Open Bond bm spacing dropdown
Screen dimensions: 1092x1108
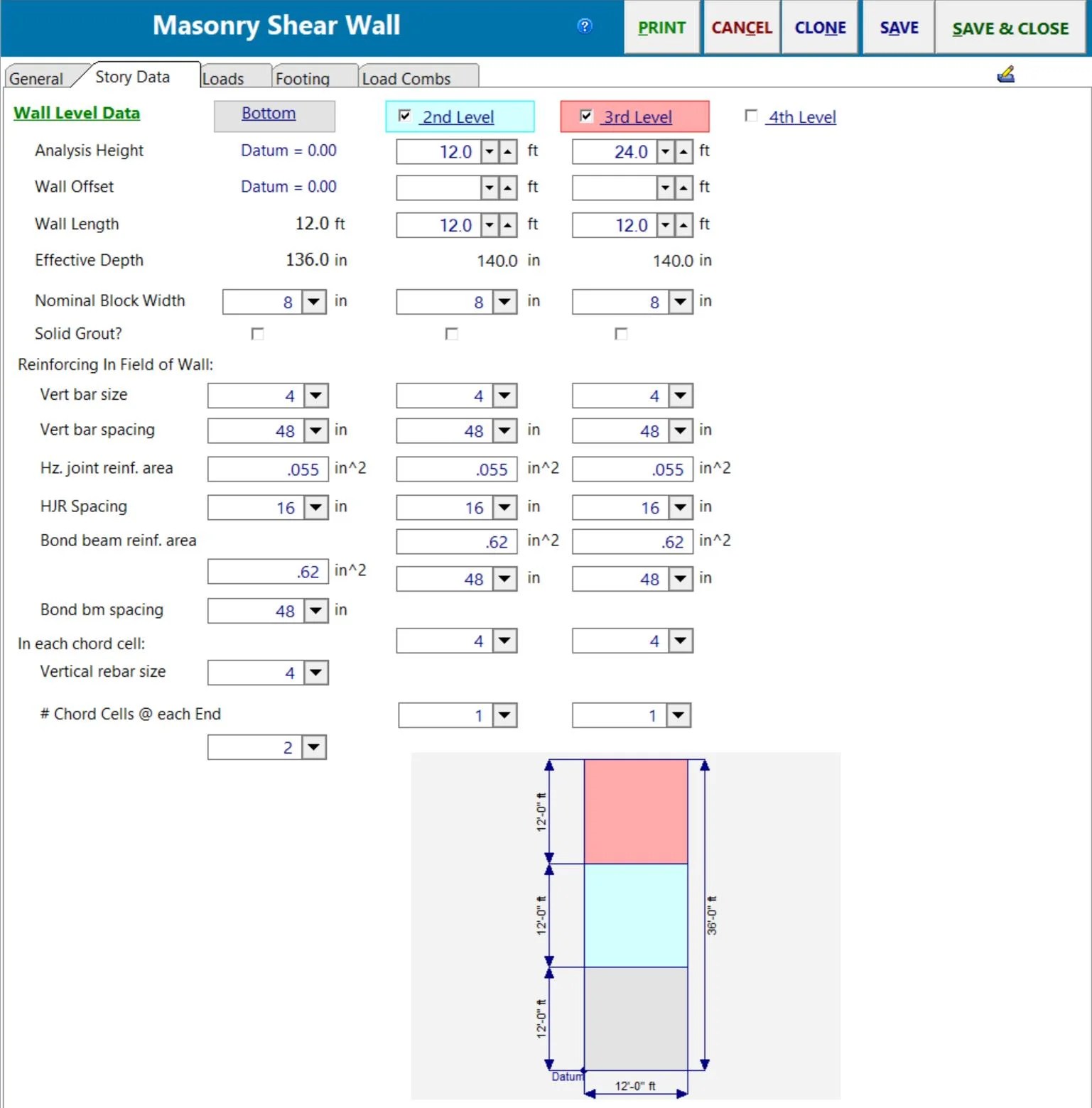coord(315,610)
